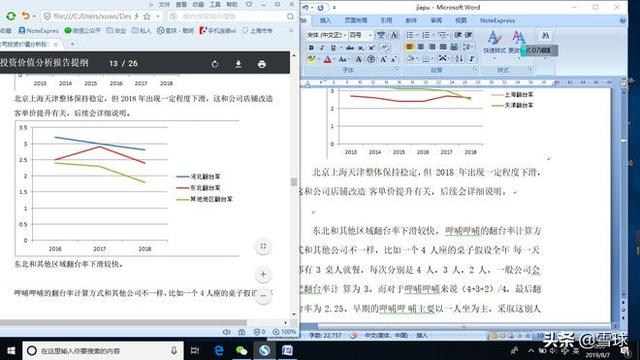Toggle left text alignment in Word
Screen dimensions: 640x360
[409, 47]
